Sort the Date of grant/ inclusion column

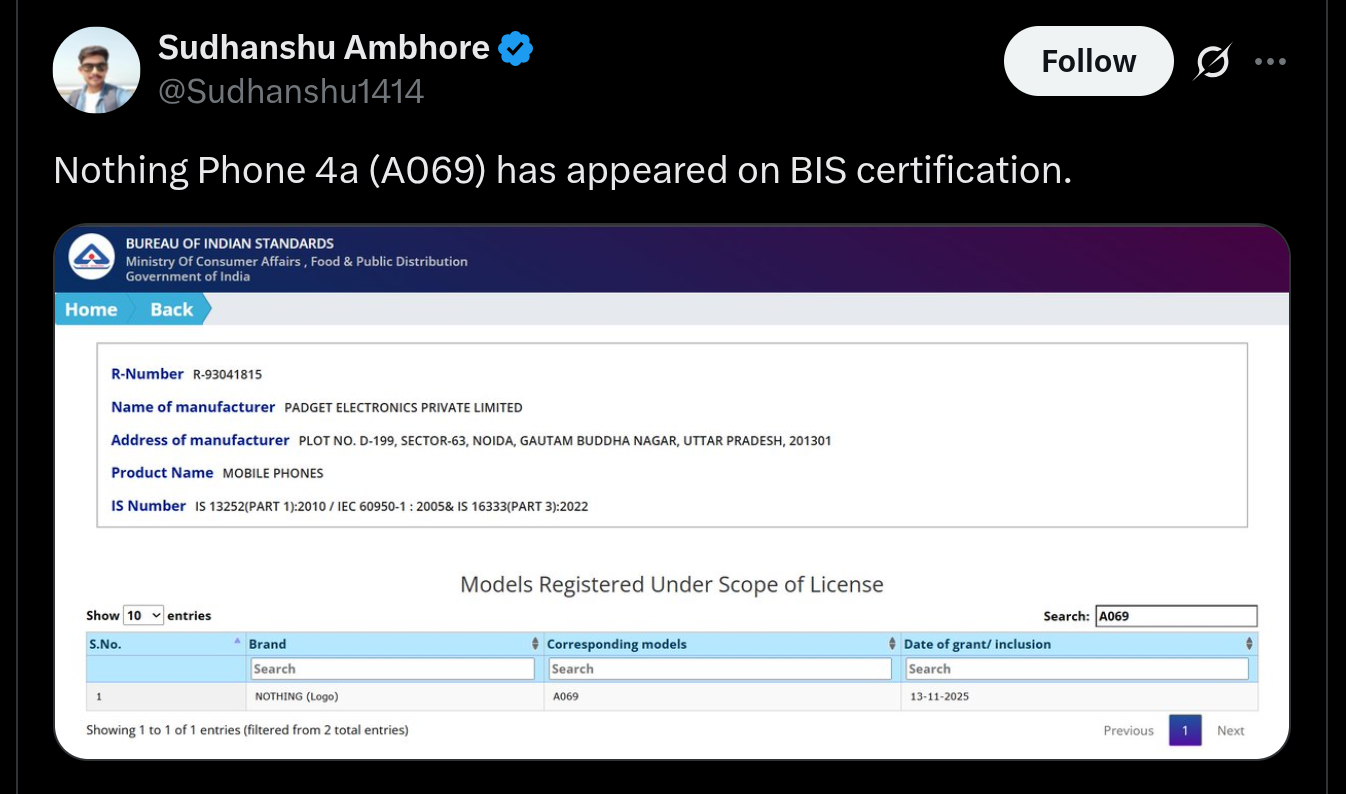1246,644
